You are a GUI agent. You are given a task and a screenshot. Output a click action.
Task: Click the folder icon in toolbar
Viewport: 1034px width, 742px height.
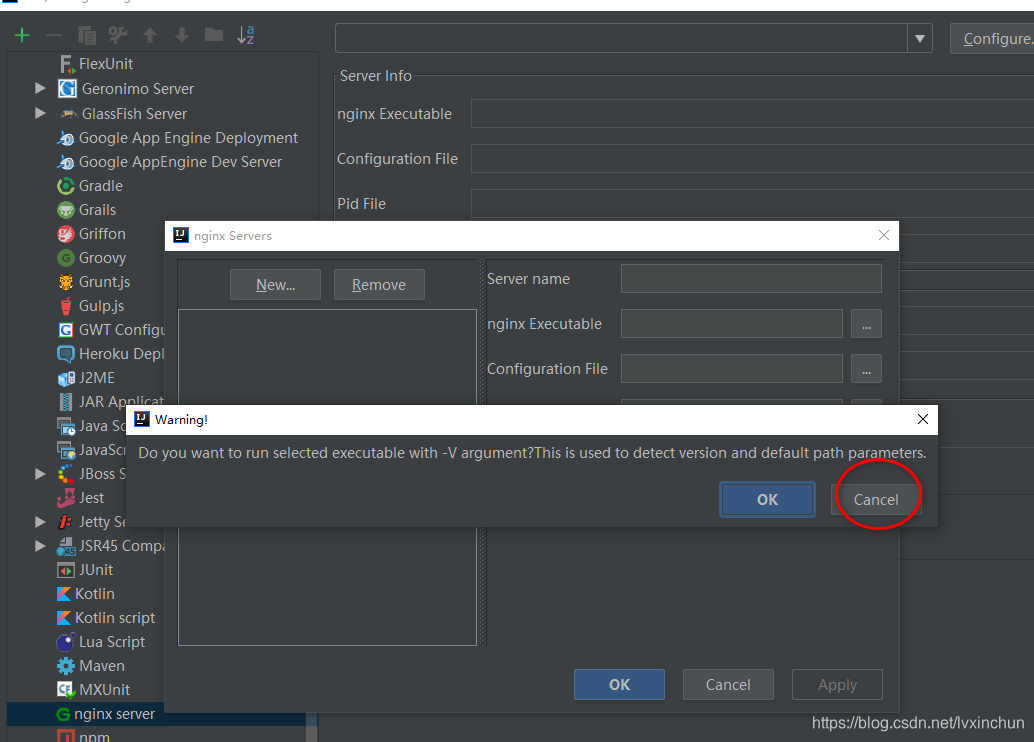[214, 34]
